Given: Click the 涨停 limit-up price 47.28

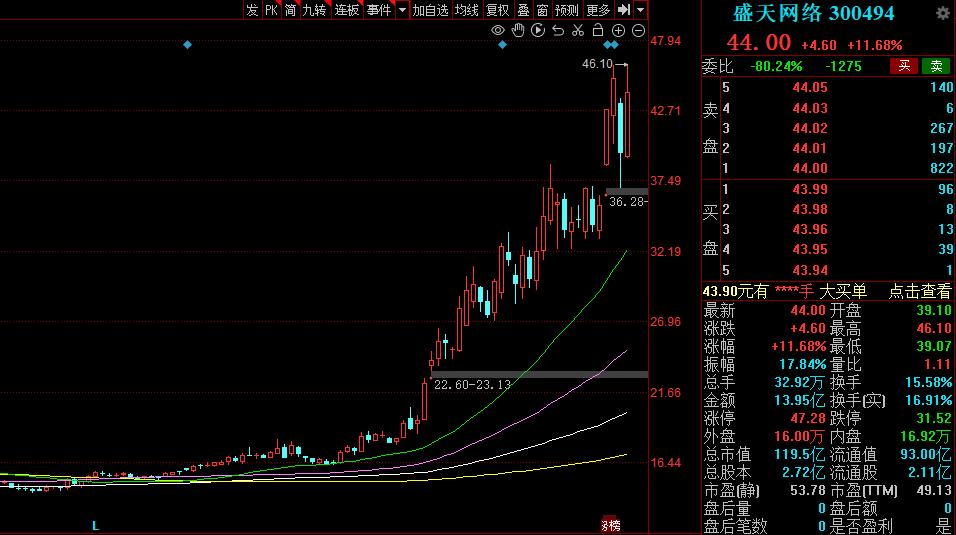Looking at the screenshot, I should (807, 418).
